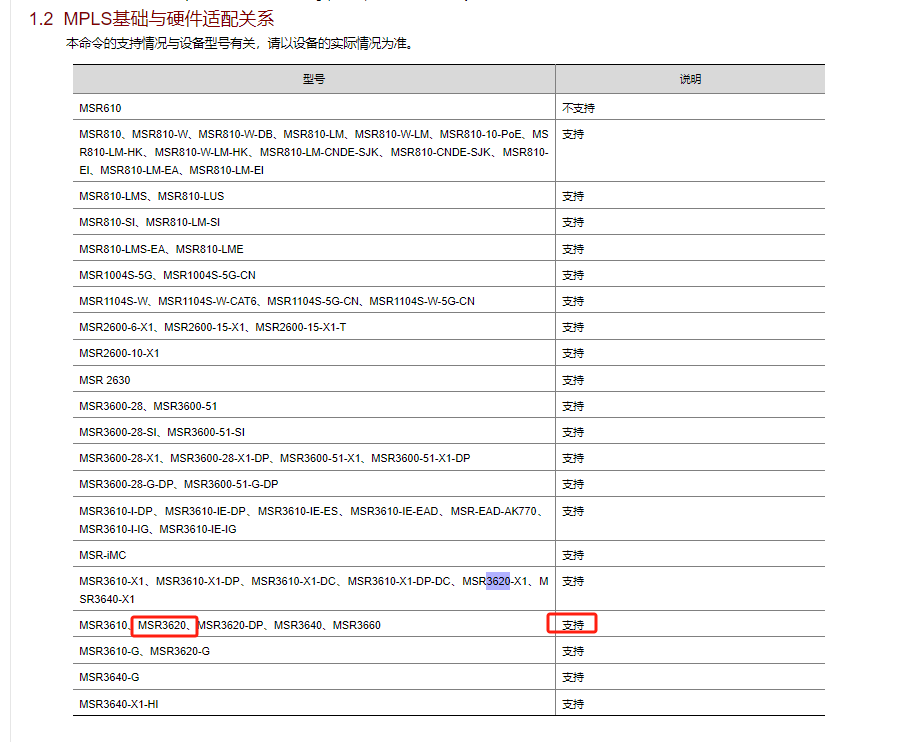Click the 'MSR810-SI、MSR810-LM-SI' cell

(x=314, y=222)
